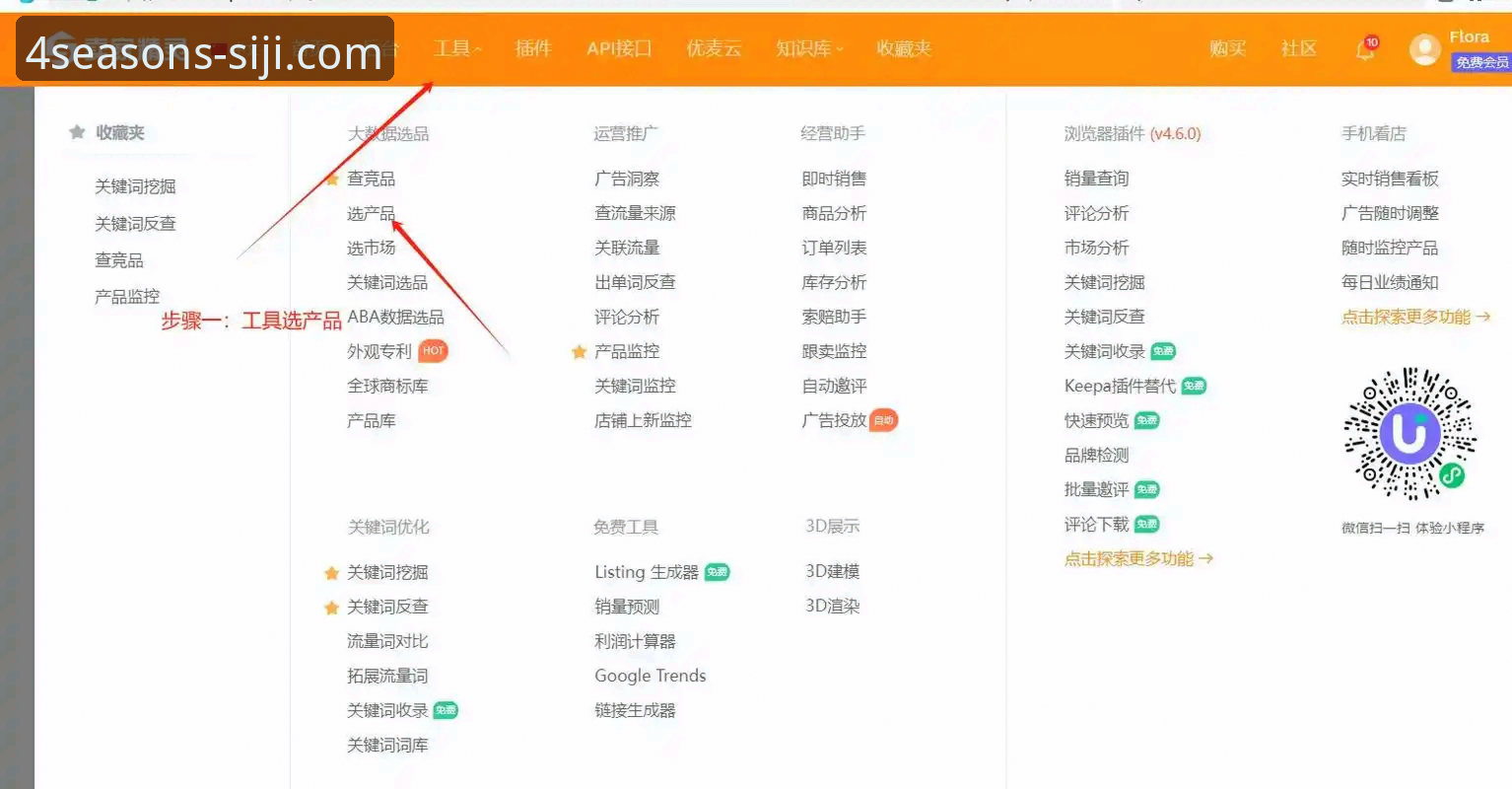Open the 收藏夹 top menu item
This screenshot has width=1512, height=789.
(904, 48)
